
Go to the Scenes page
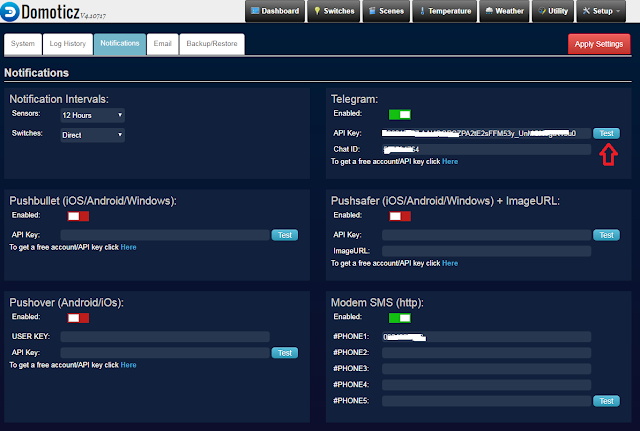coord(386,11)
